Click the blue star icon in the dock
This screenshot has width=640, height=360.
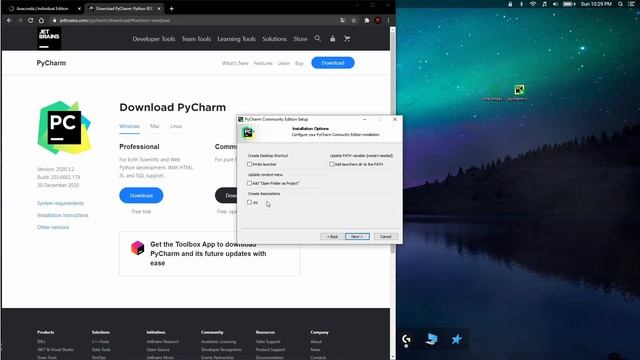(x=456, y=339)
